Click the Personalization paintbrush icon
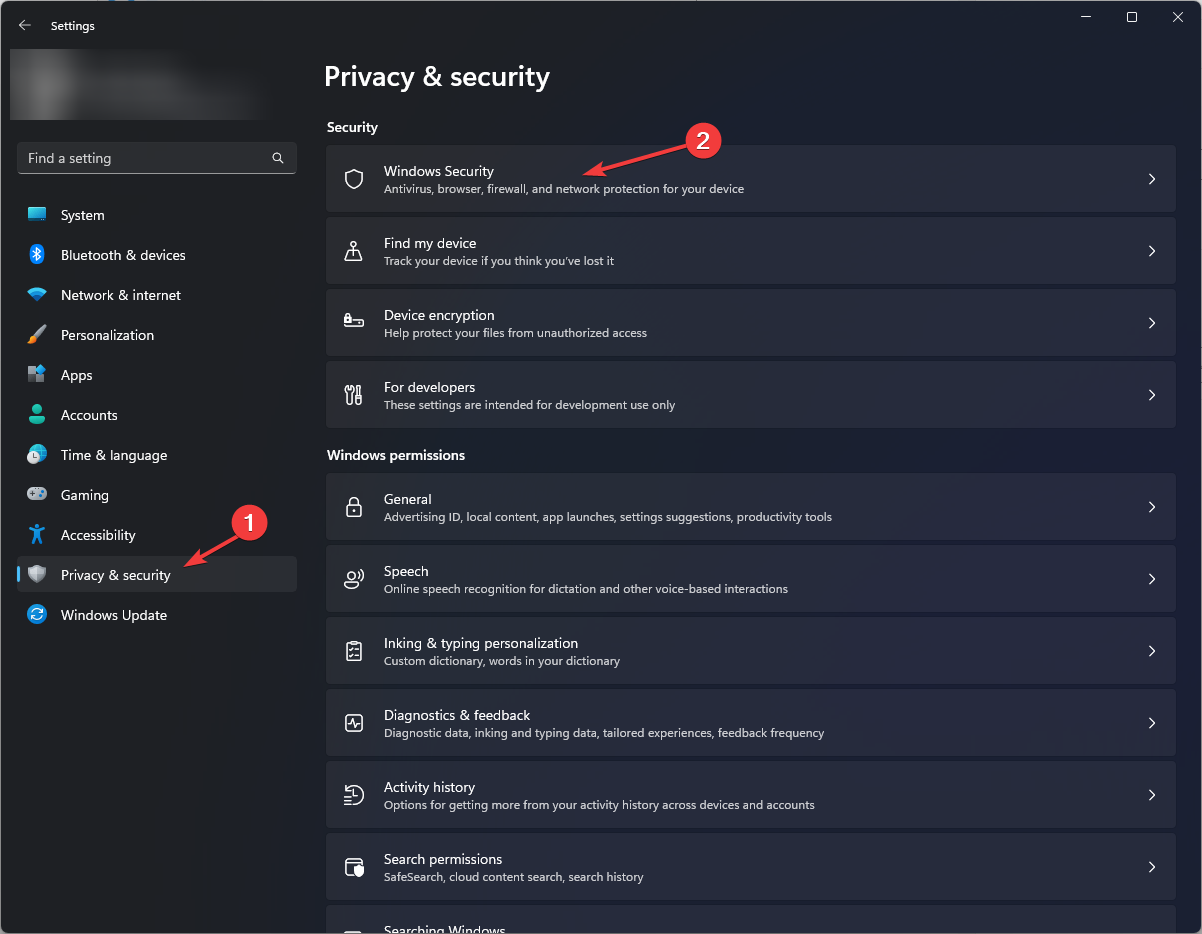Viewport: 1202px width, 934px height. pos(37,335)
